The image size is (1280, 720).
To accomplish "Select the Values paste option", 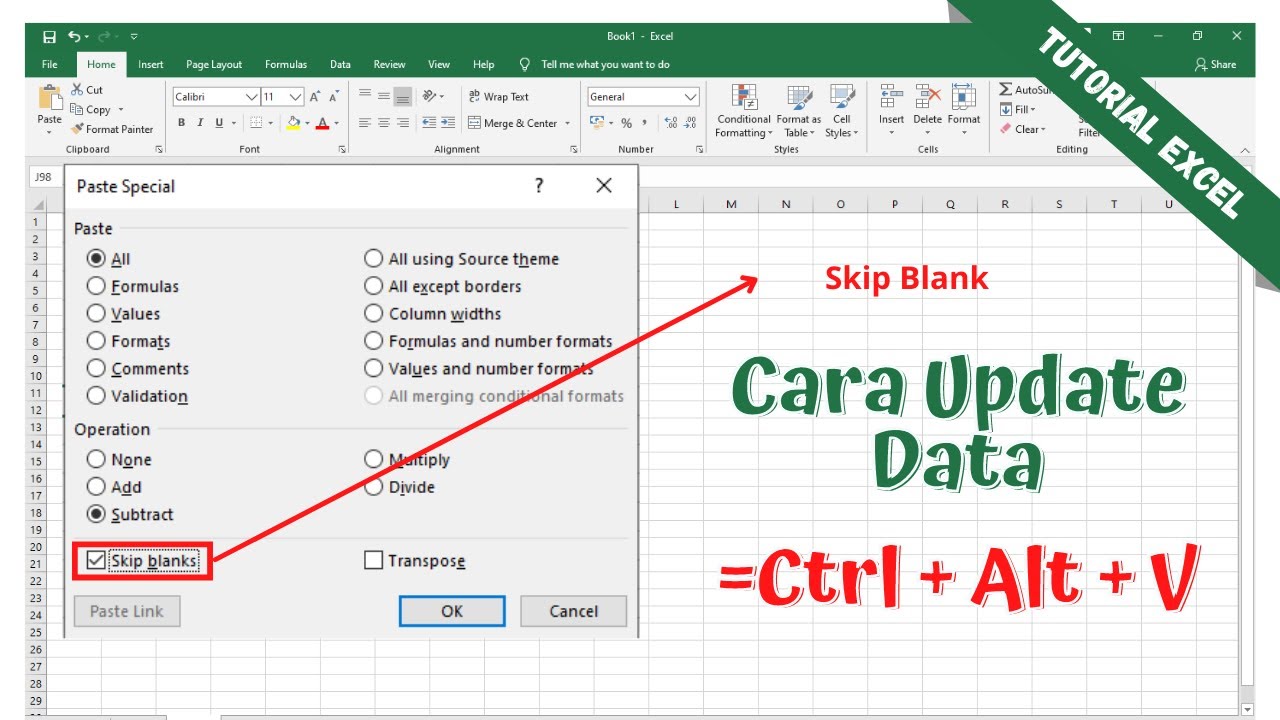I will (96, 314).
